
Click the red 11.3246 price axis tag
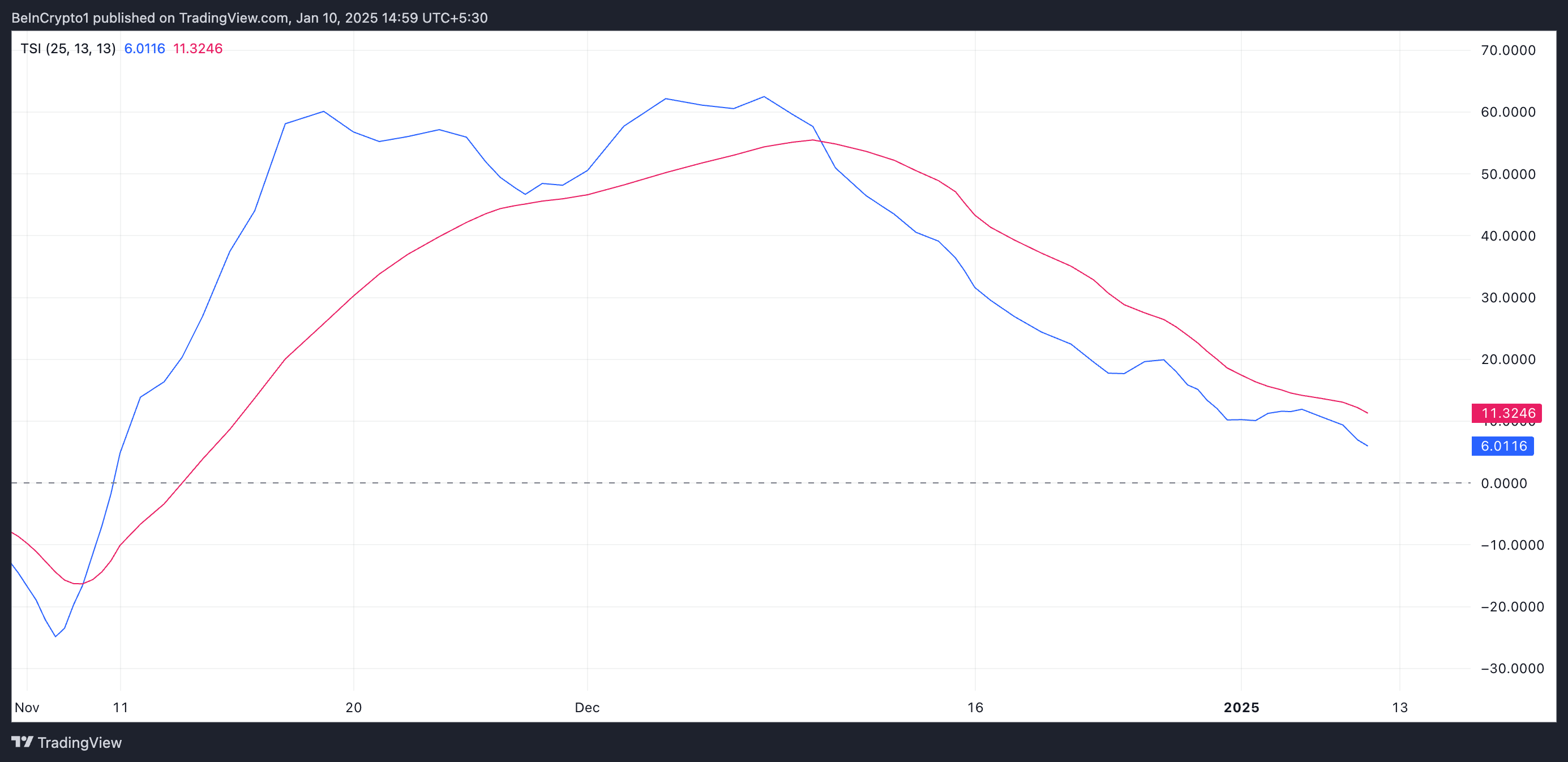[x=1506, y=413]
